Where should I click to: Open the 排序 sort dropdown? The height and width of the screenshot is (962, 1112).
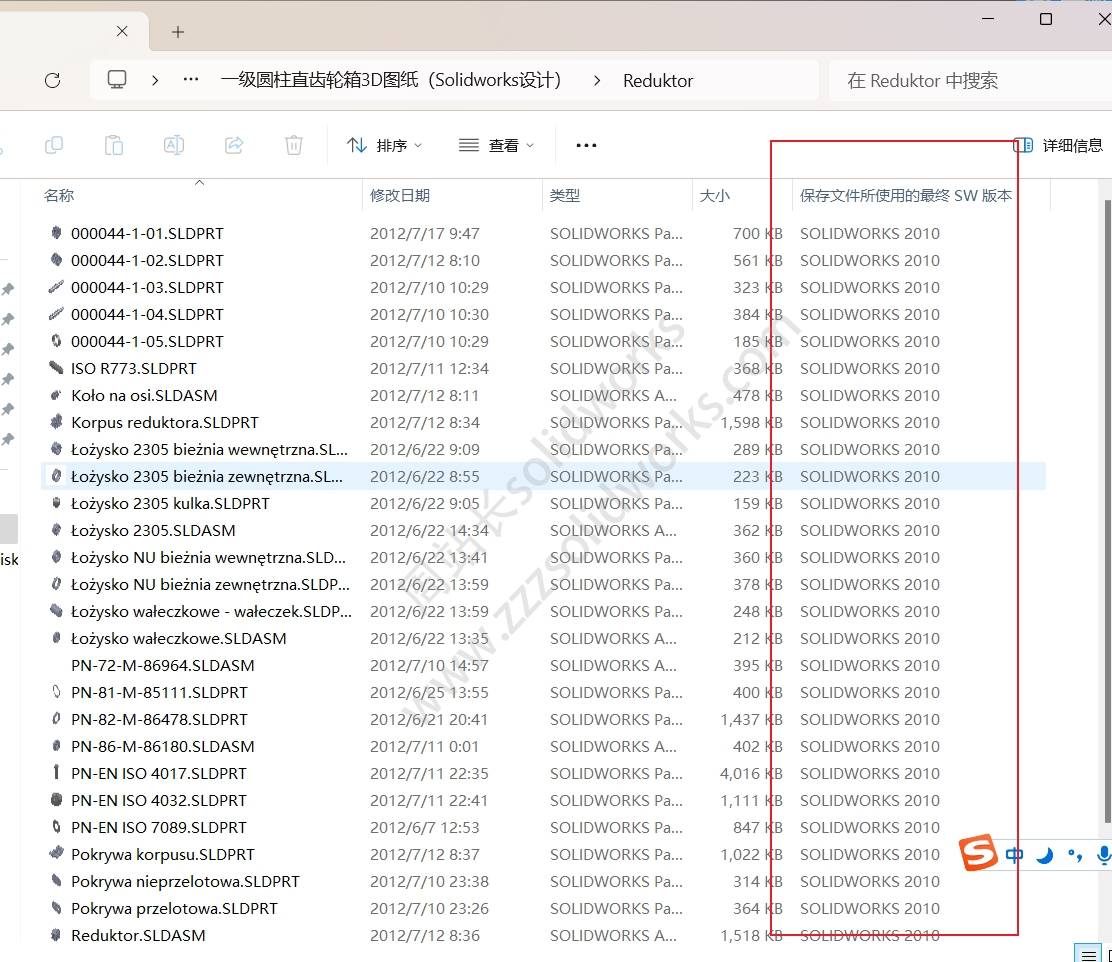tap(385, 146)
